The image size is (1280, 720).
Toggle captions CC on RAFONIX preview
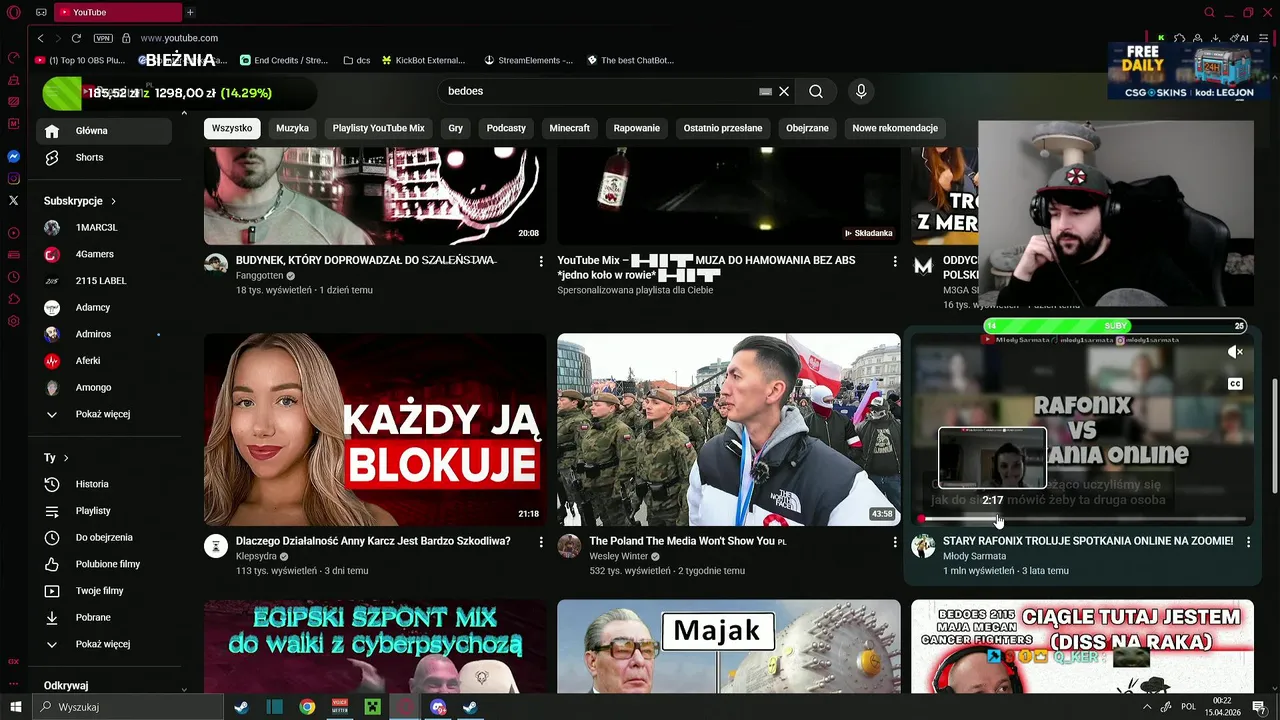click(x=1235, y=384)
